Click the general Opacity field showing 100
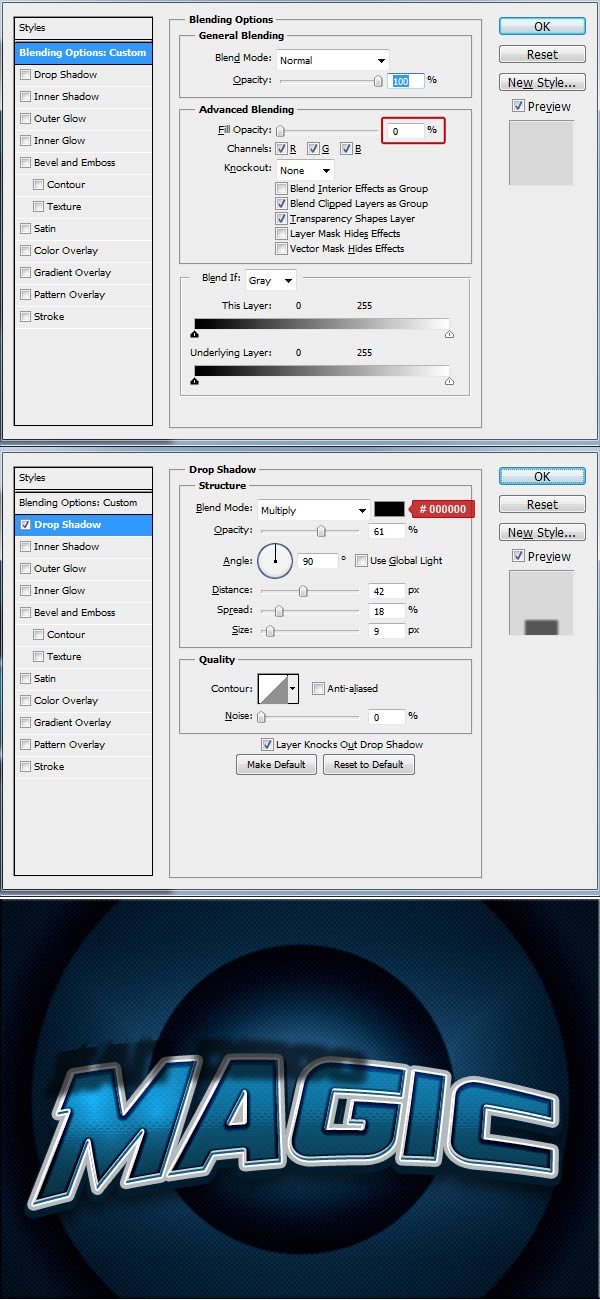 tap(406, 80)
